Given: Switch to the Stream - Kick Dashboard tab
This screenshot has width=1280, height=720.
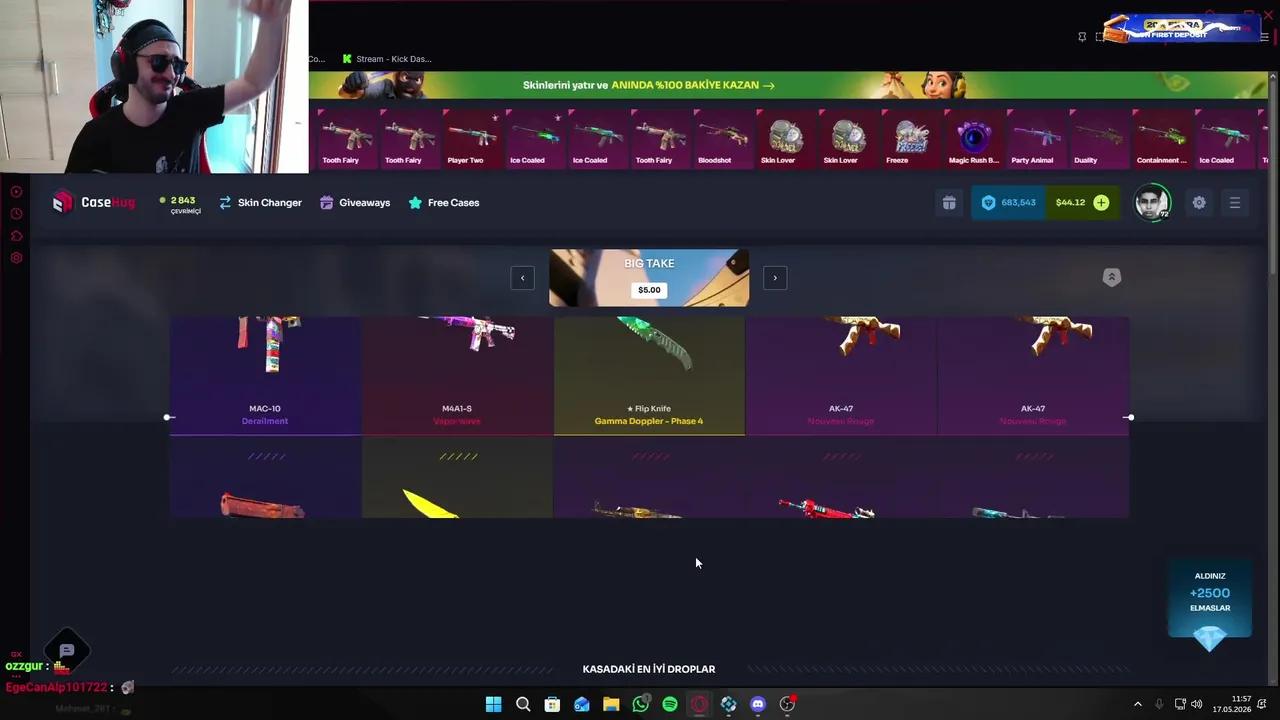Looking at the screenshot, I should tap(386, 59).
